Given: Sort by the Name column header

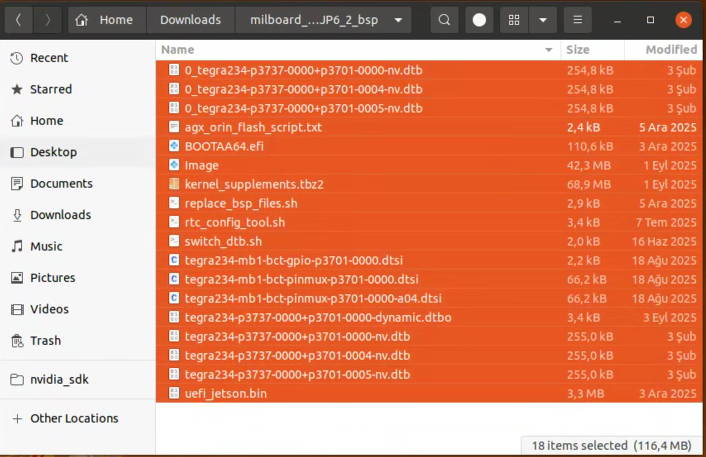Looking at the screenshot, I should (x=358, y=50).
